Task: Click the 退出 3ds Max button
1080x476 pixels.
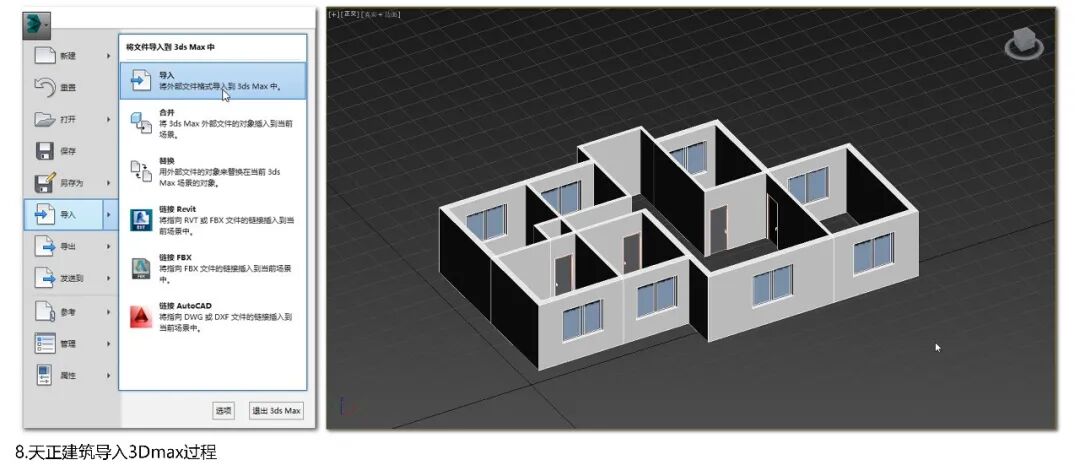Action: 276,410
